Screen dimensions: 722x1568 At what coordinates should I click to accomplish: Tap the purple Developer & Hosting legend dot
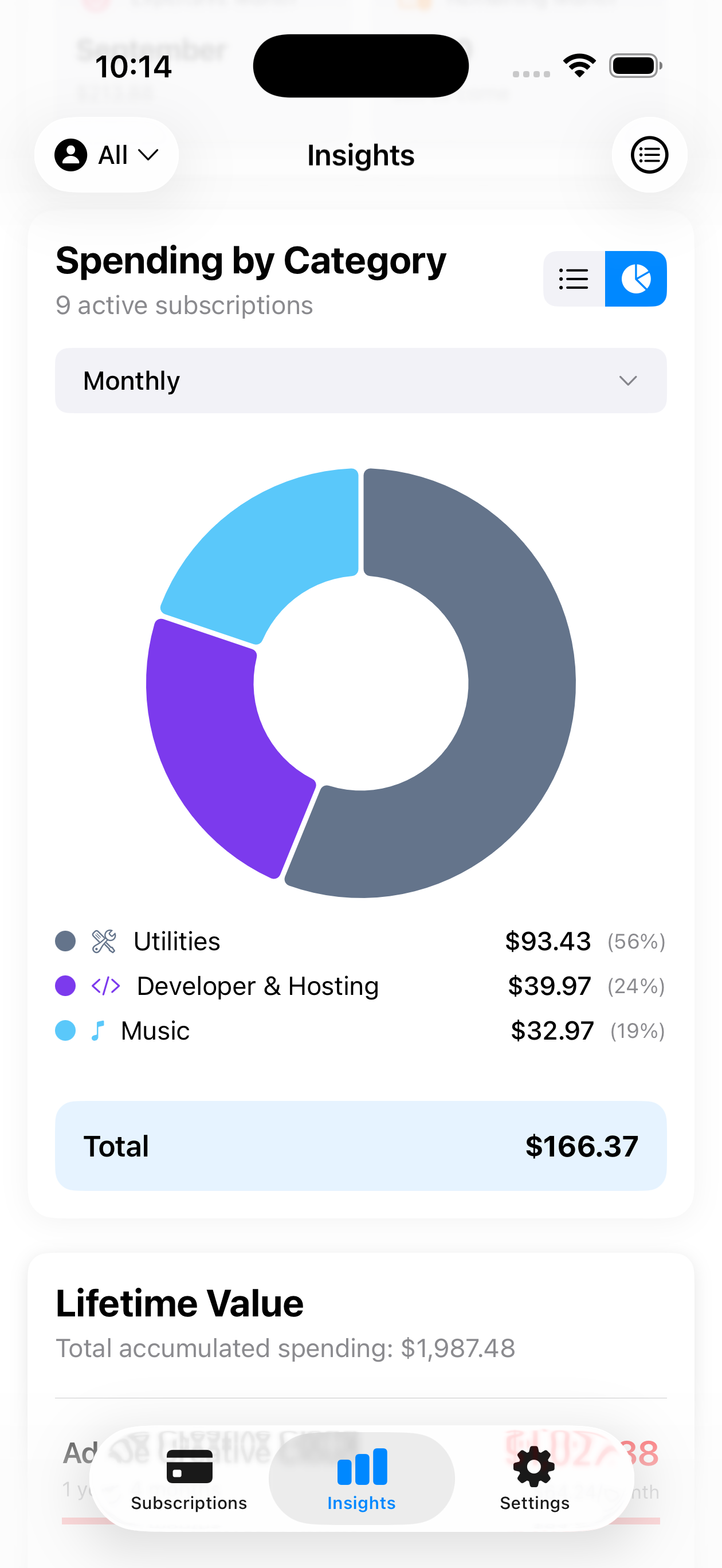point(65,986)
